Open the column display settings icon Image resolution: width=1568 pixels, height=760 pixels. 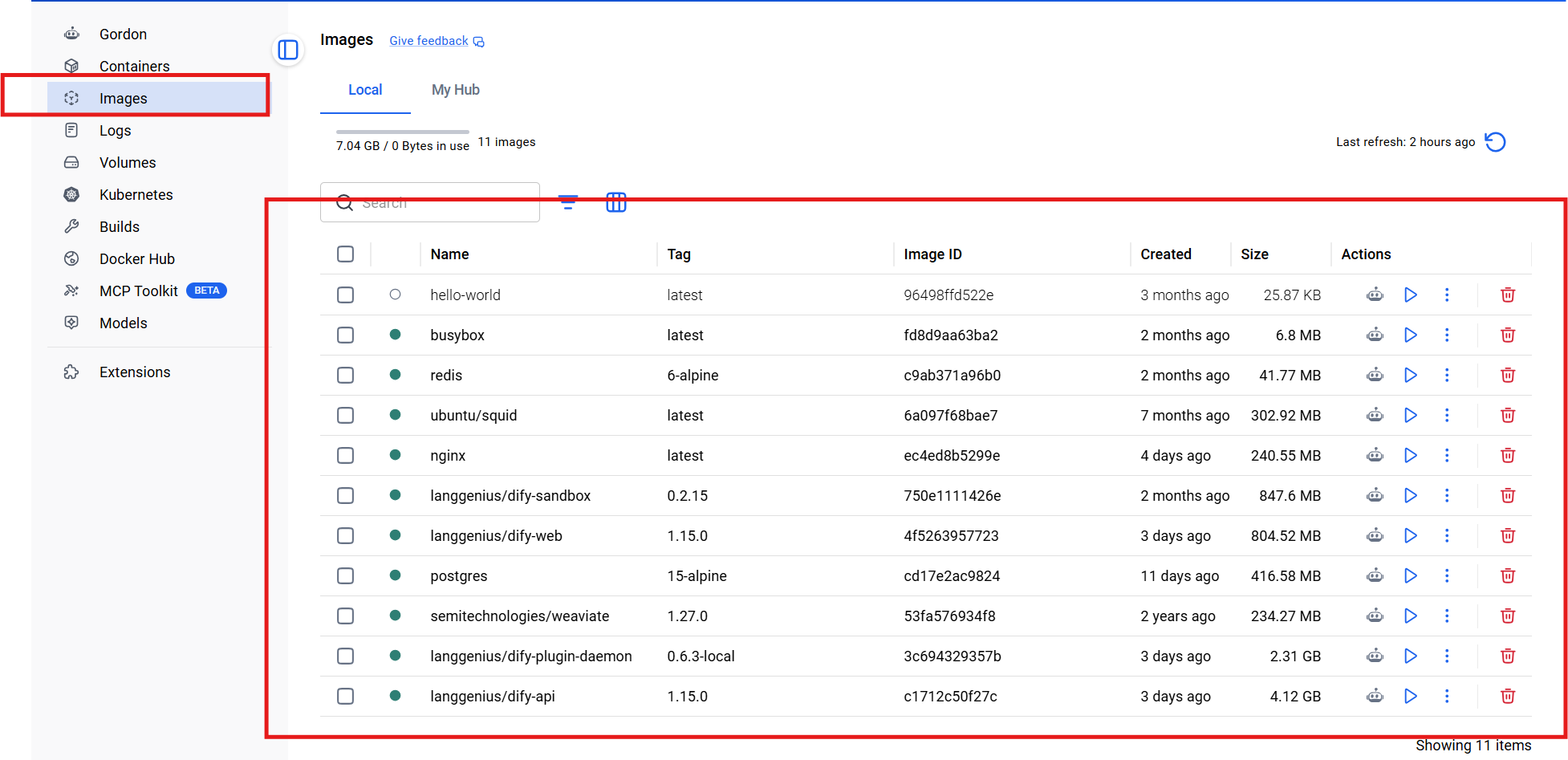point(616,202)
